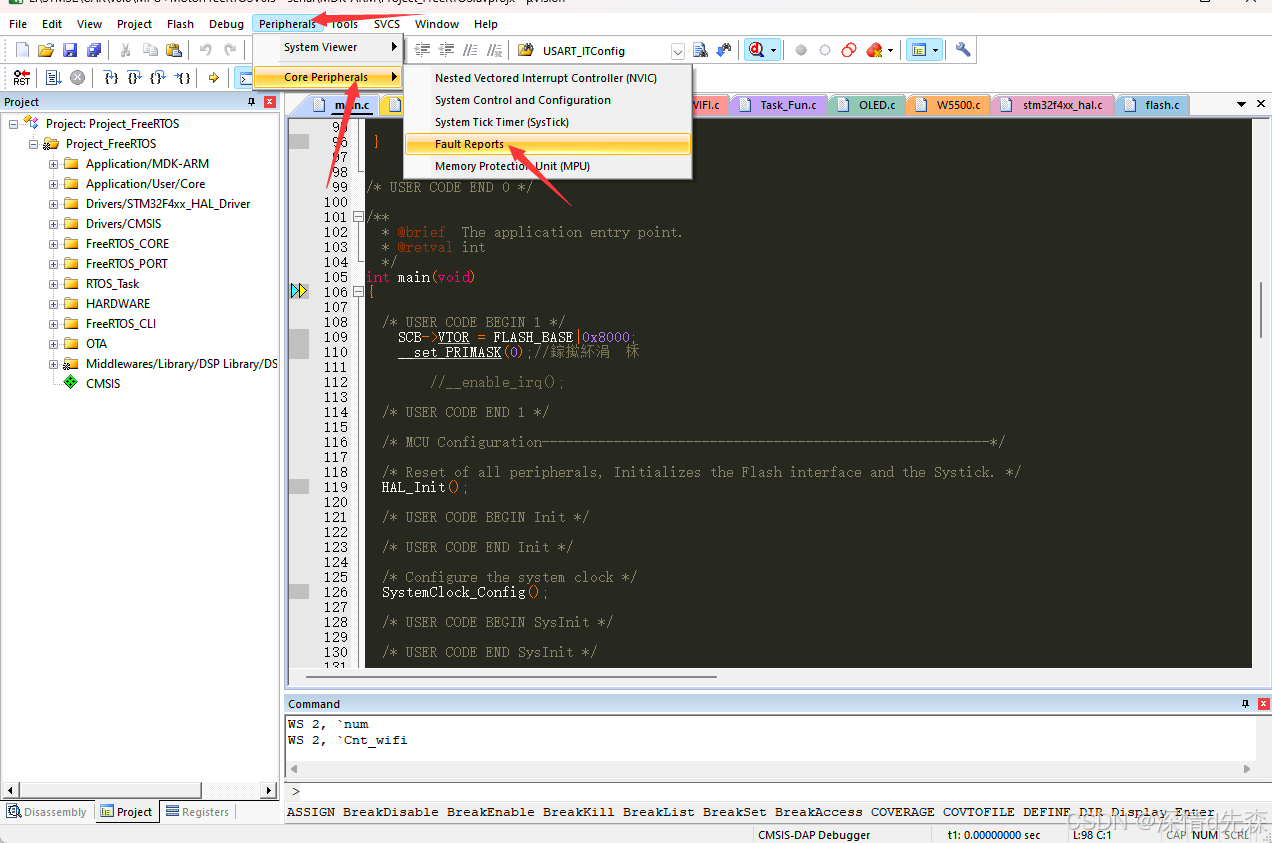Pin the Command window panel
1272x843 pixels.
(x=1245, y=704)
